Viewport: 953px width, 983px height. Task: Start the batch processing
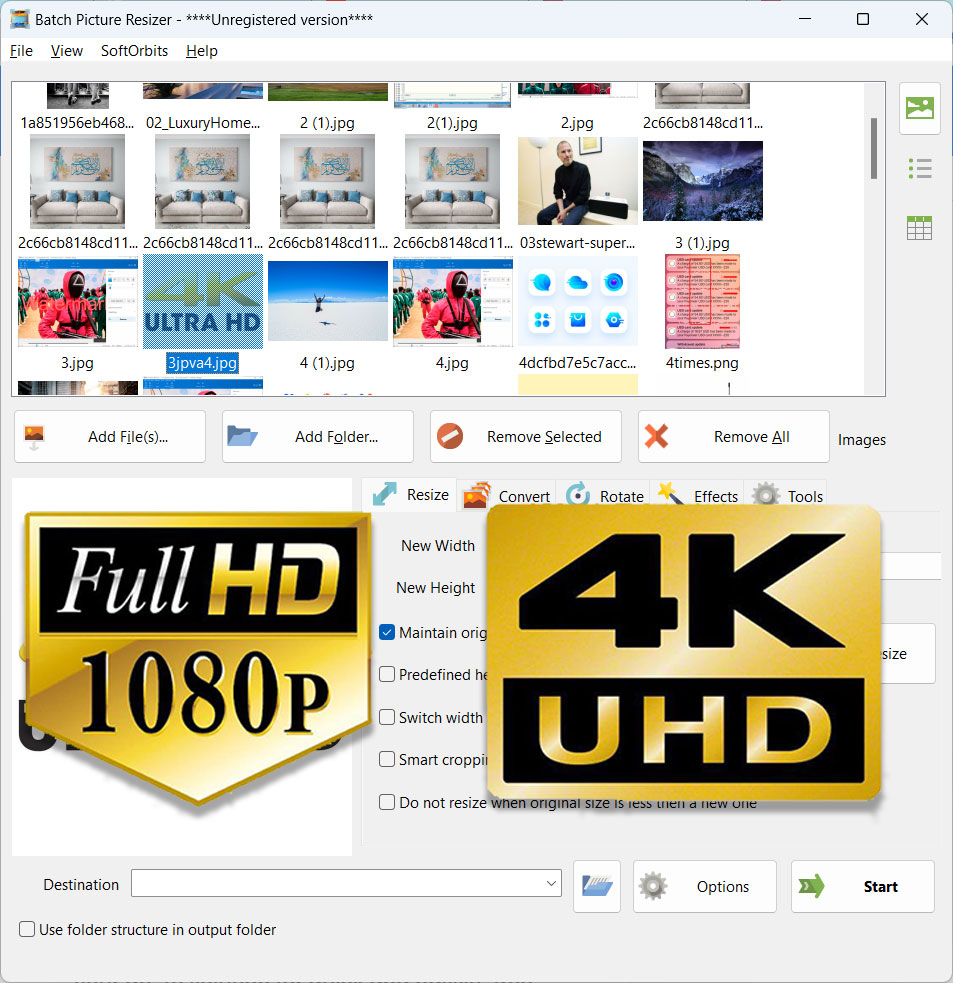[863, 886]
